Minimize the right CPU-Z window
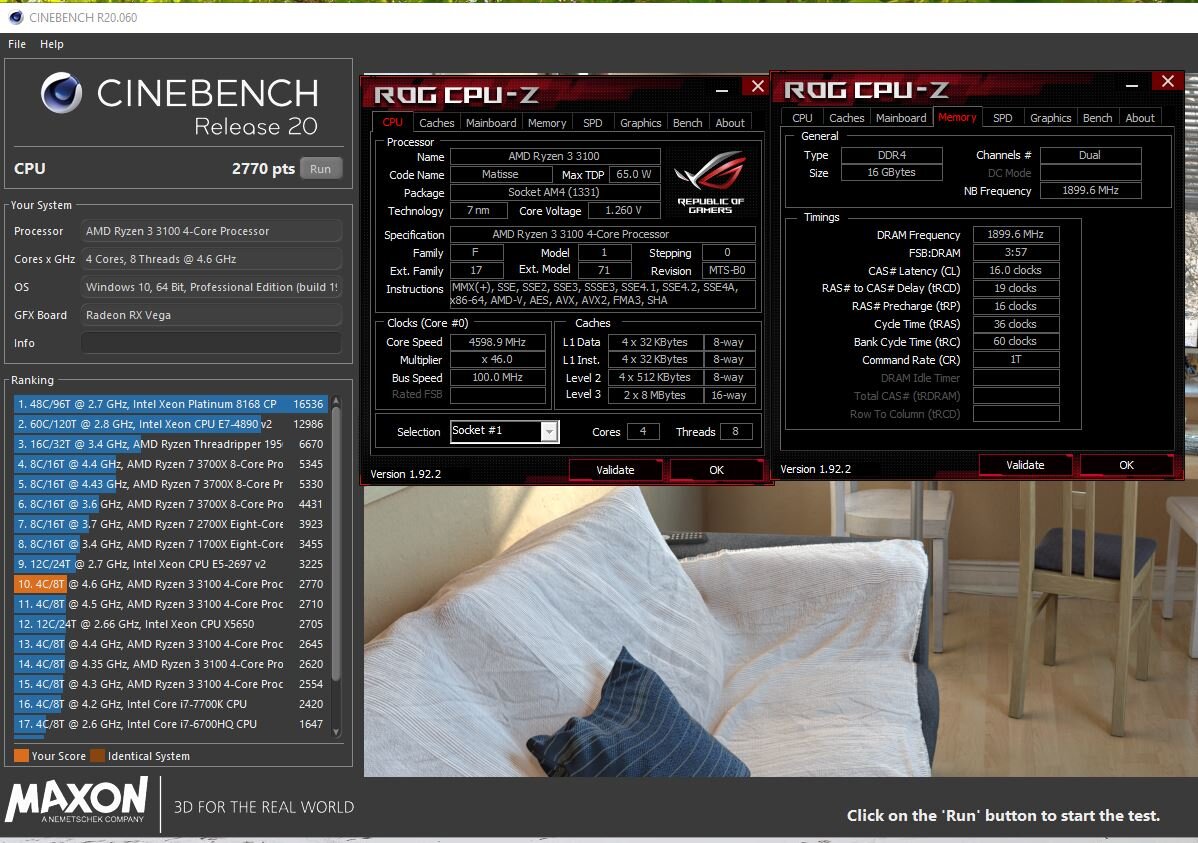Screen dimensions: 1198x843 click(1132, 86)
